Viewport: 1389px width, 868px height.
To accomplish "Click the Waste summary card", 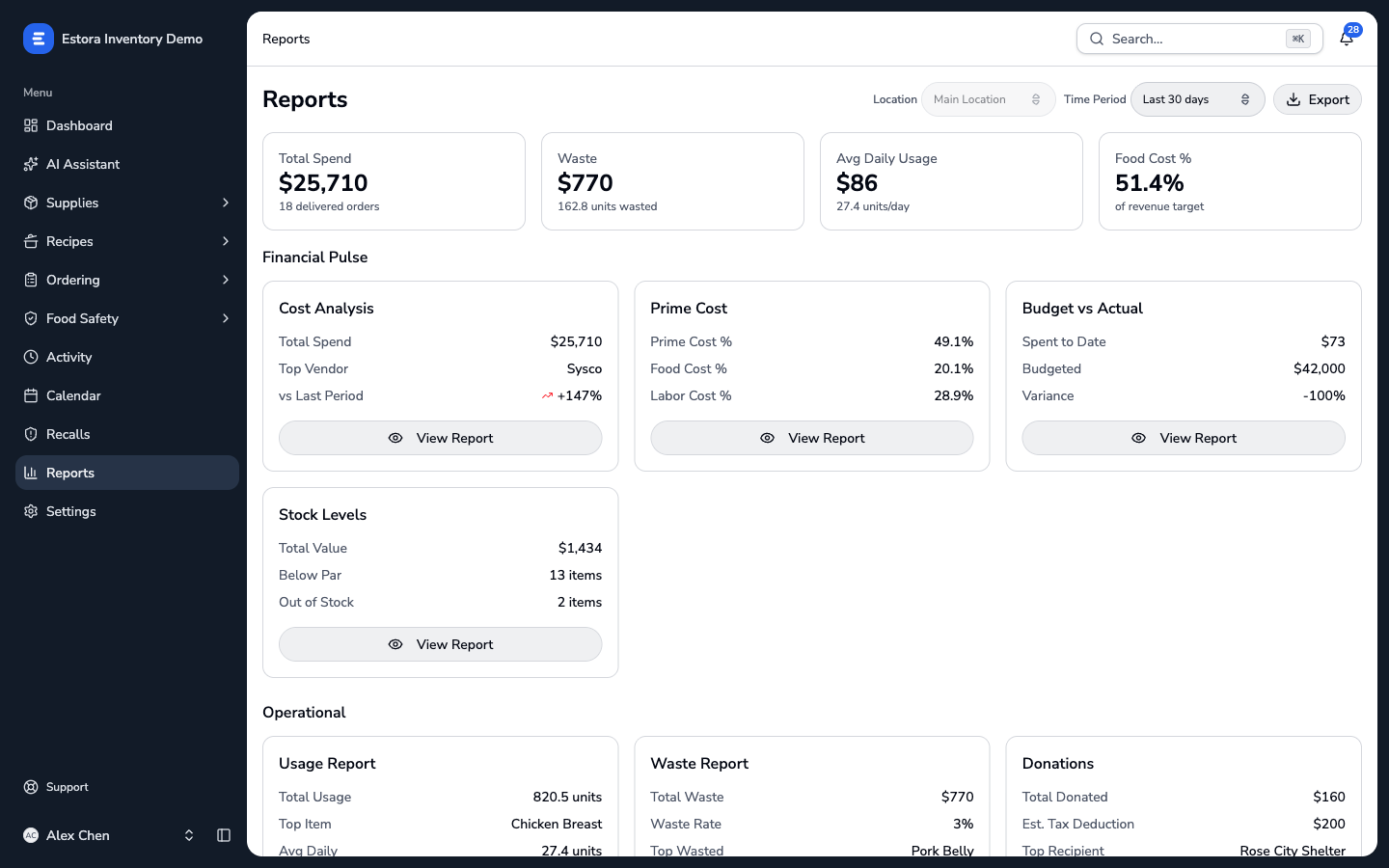I will pyautogui.click(x=672, y=181).
